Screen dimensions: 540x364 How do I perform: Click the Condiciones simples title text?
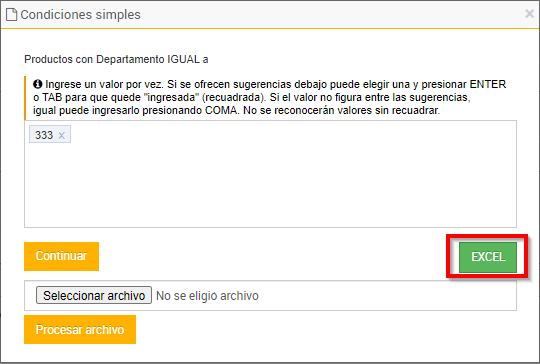point(81,15)
